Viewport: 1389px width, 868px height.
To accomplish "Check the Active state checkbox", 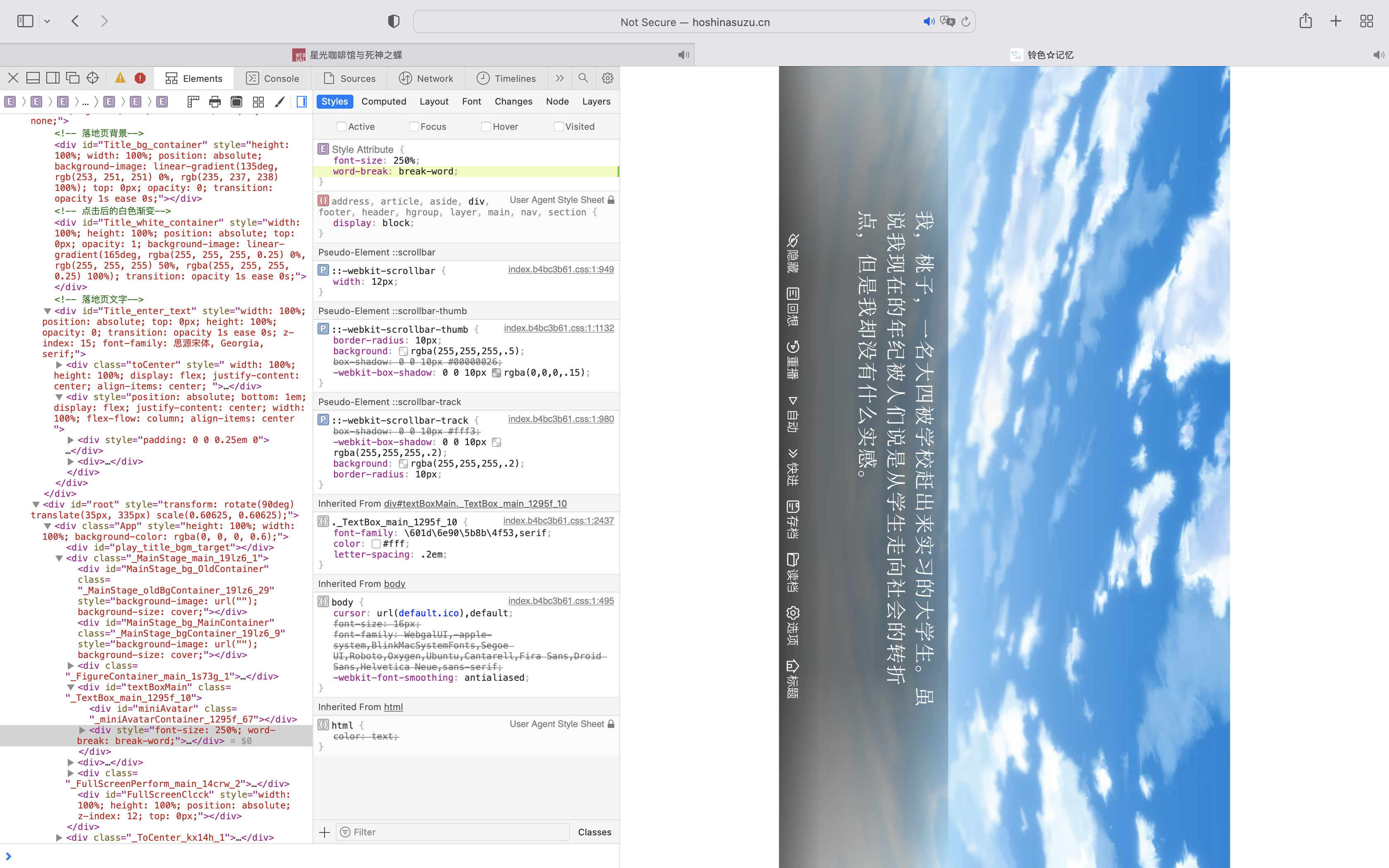I will [x=342, y=126].
